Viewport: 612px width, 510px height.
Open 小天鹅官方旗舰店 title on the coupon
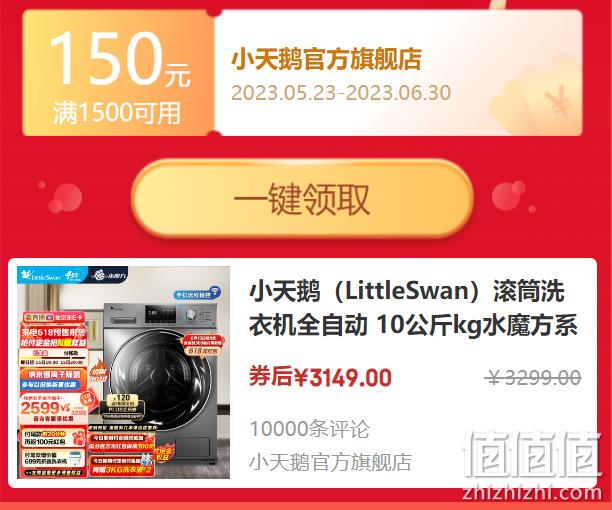point(326,59)
